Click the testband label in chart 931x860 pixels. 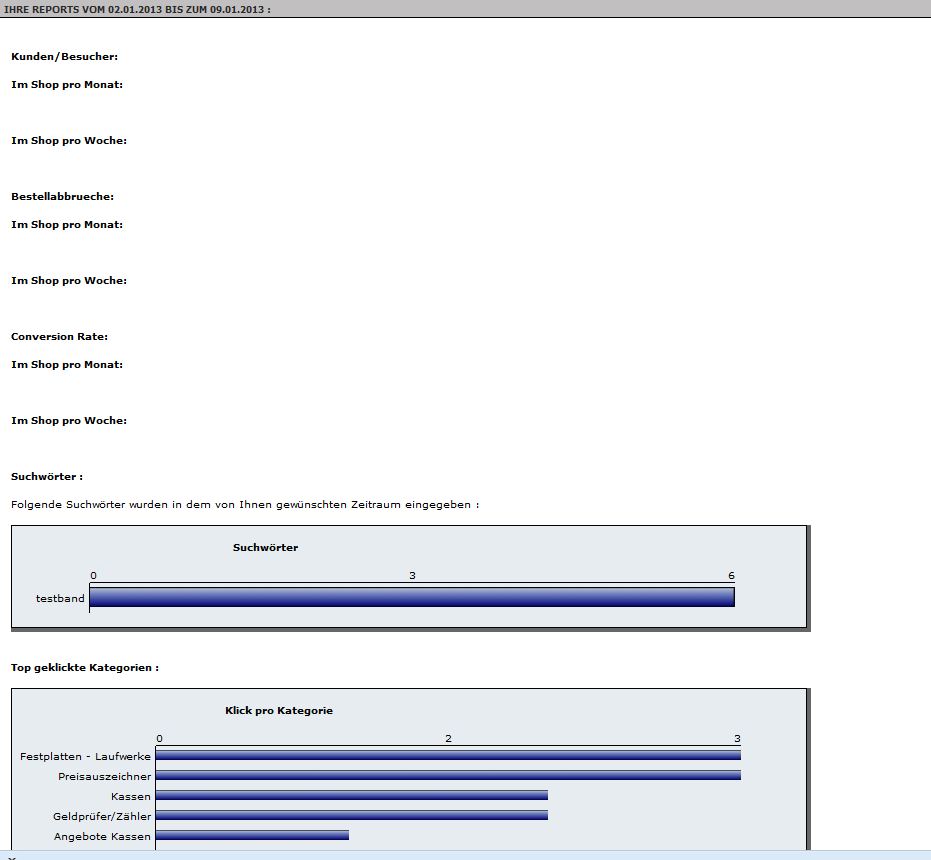tap(60, 598)
